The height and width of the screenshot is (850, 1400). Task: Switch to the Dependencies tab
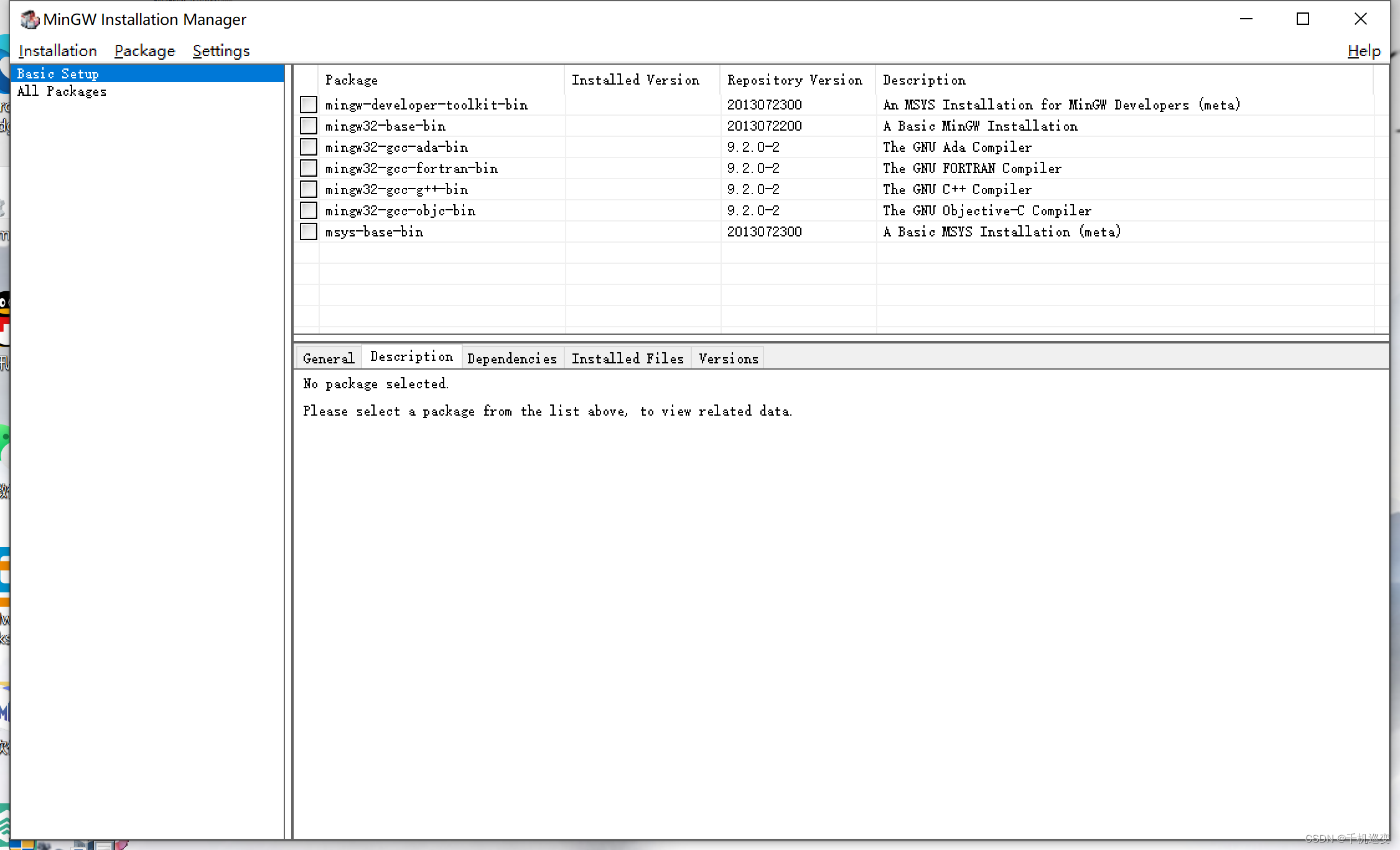(x=512, y=358)
